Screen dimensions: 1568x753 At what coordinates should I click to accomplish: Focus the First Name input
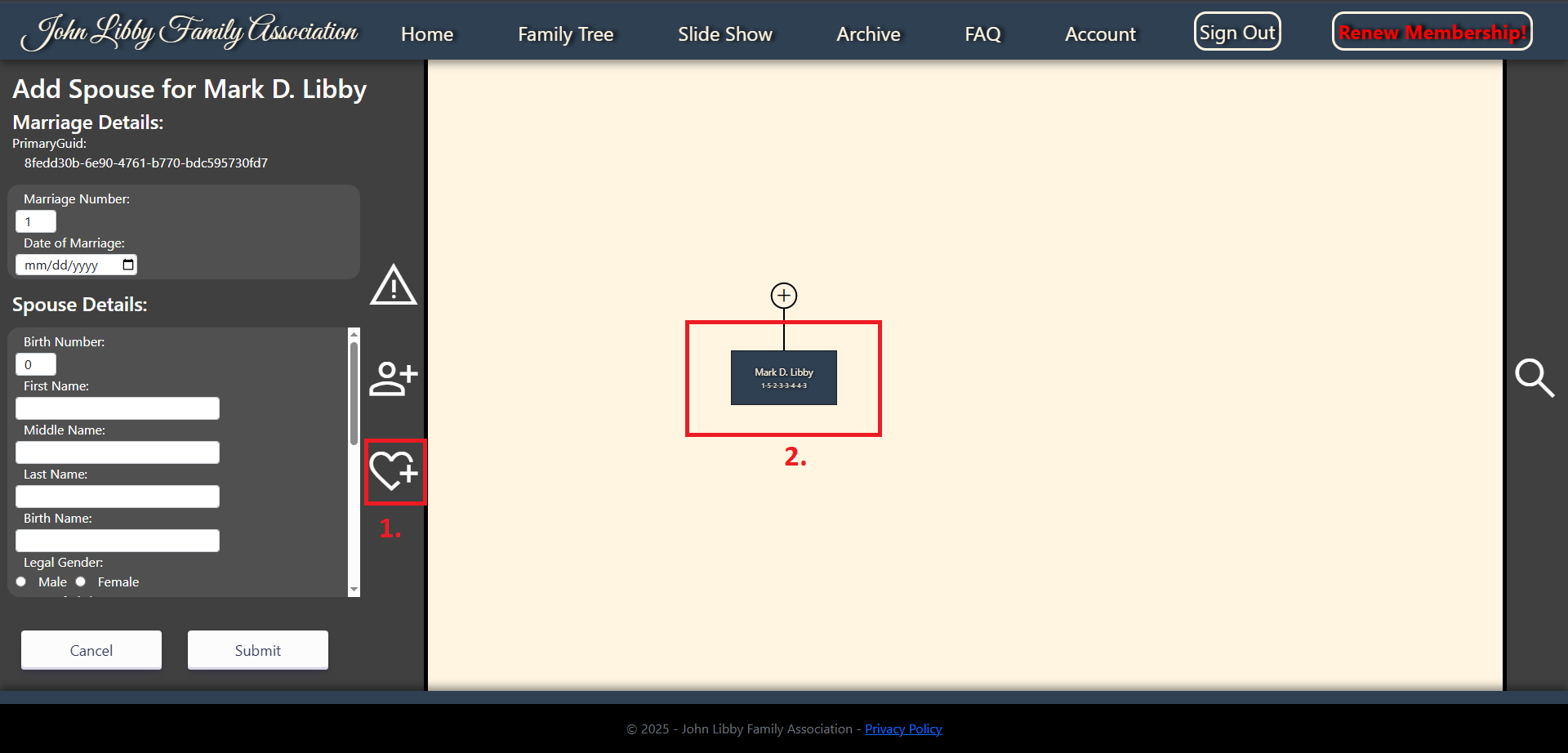coord(118,408)
